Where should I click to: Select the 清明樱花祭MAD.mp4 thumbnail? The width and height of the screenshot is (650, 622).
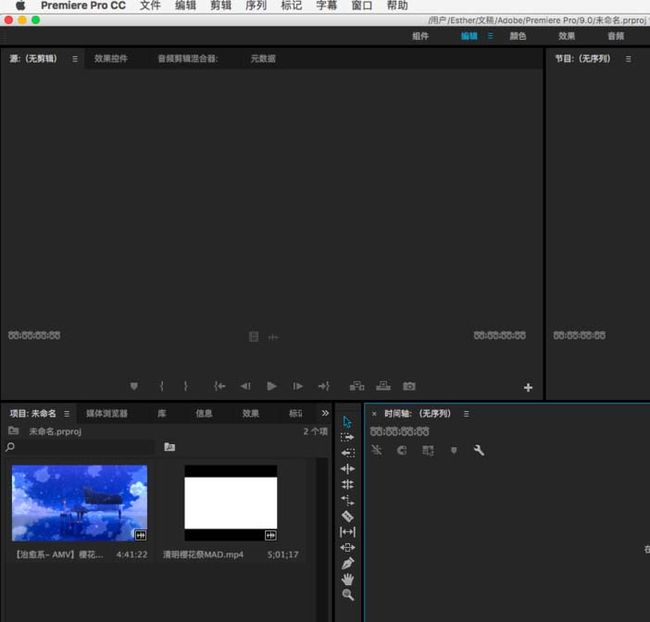tap(231, 503)
